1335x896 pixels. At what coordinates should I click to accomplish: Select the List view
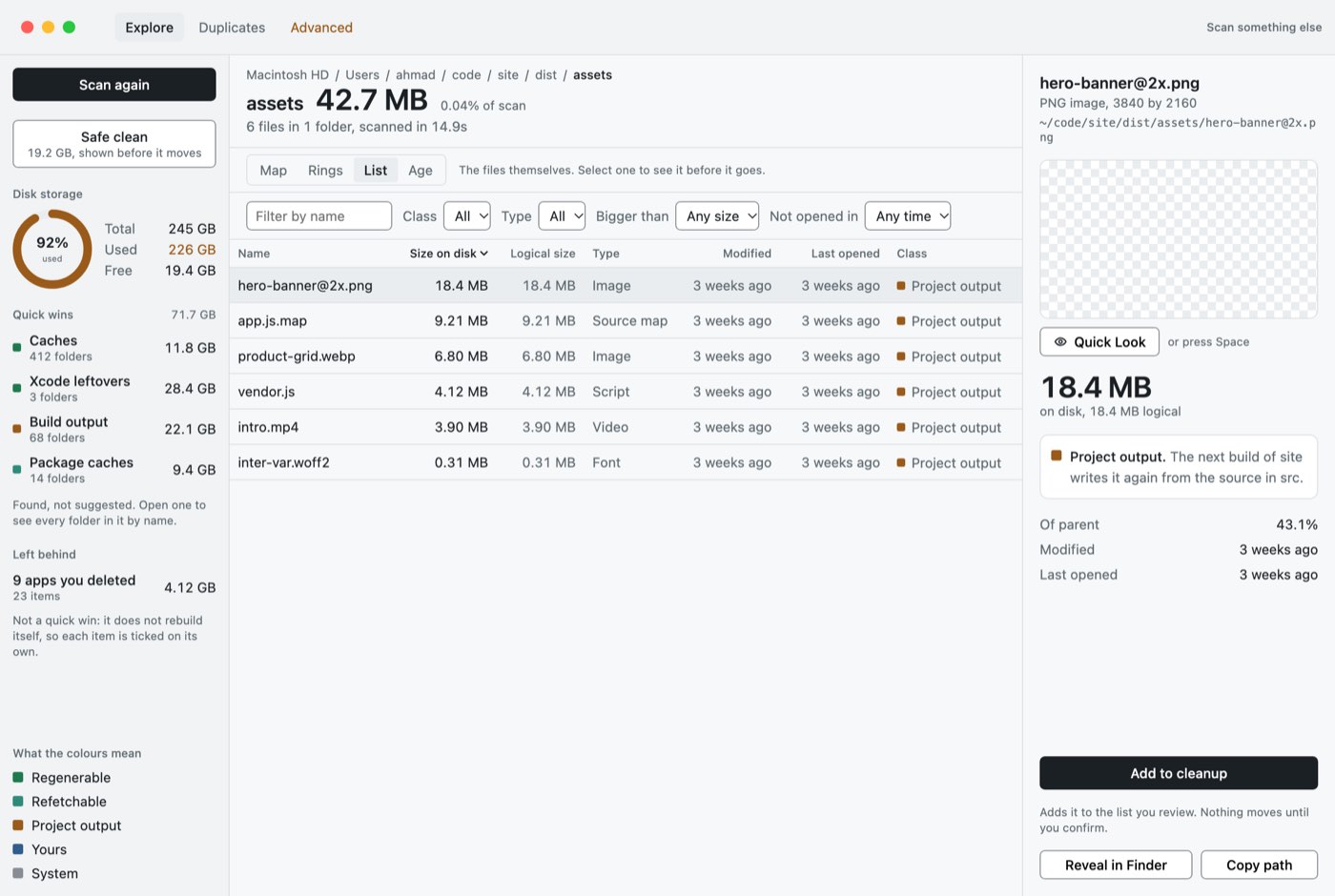(376, 171)
